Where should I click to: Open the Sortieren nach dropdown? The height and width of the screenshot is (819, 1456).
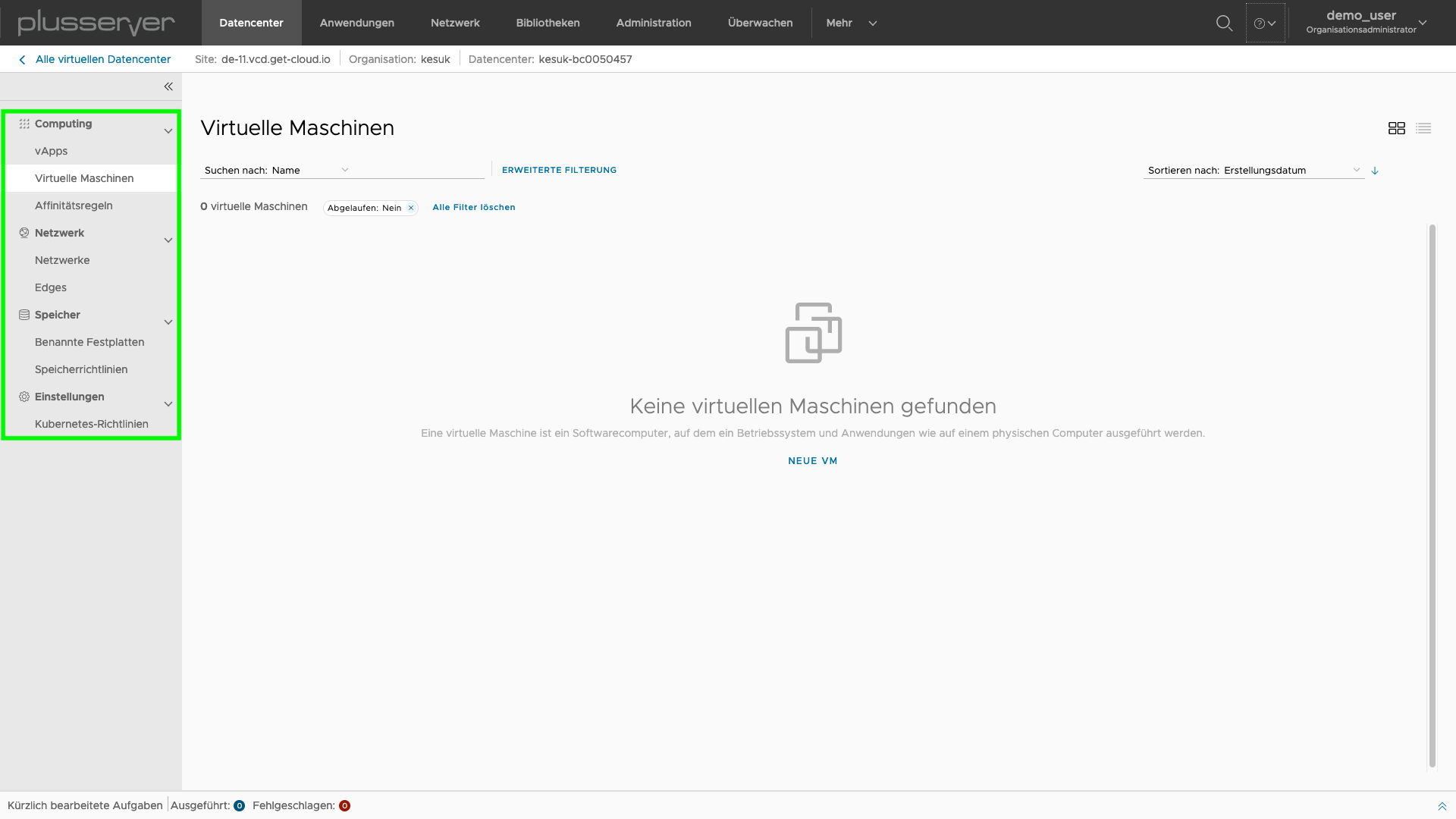(x=1254, y=170)
